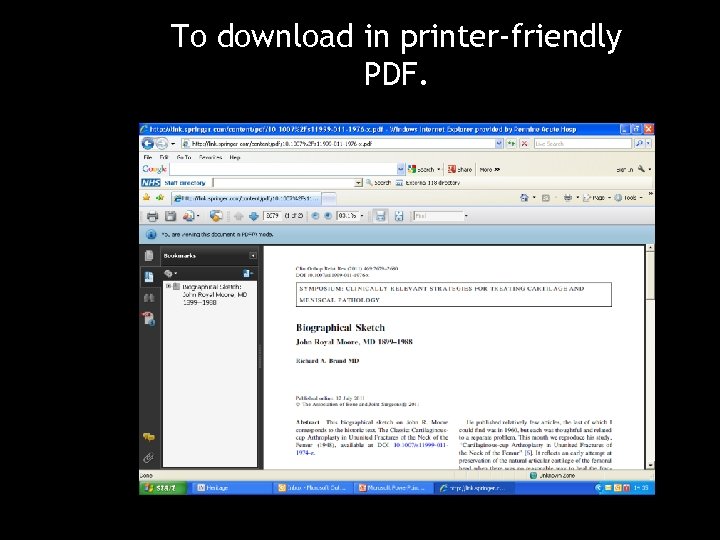
Task: Click the PDF page number field
Action: (272, 216)
